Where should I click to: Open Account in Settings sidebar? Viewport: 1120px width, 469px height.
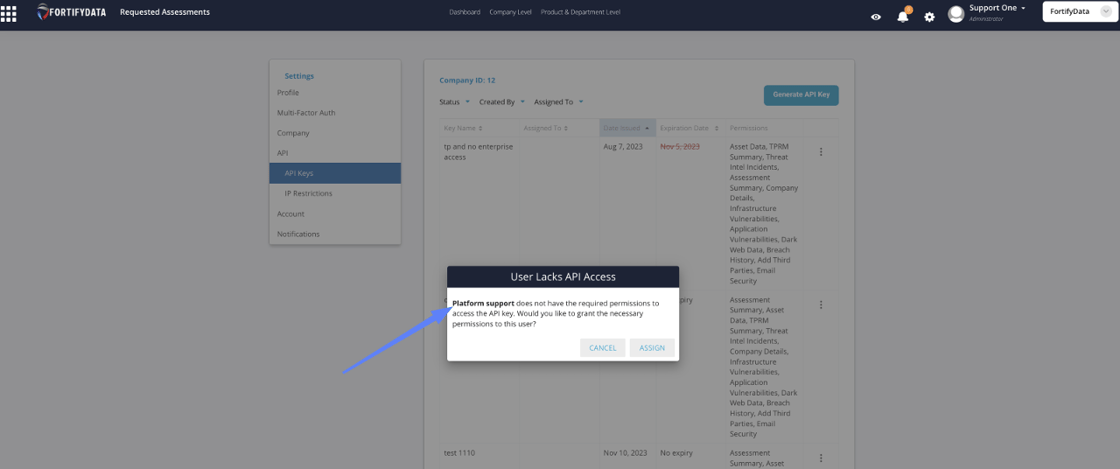[291, 213]
